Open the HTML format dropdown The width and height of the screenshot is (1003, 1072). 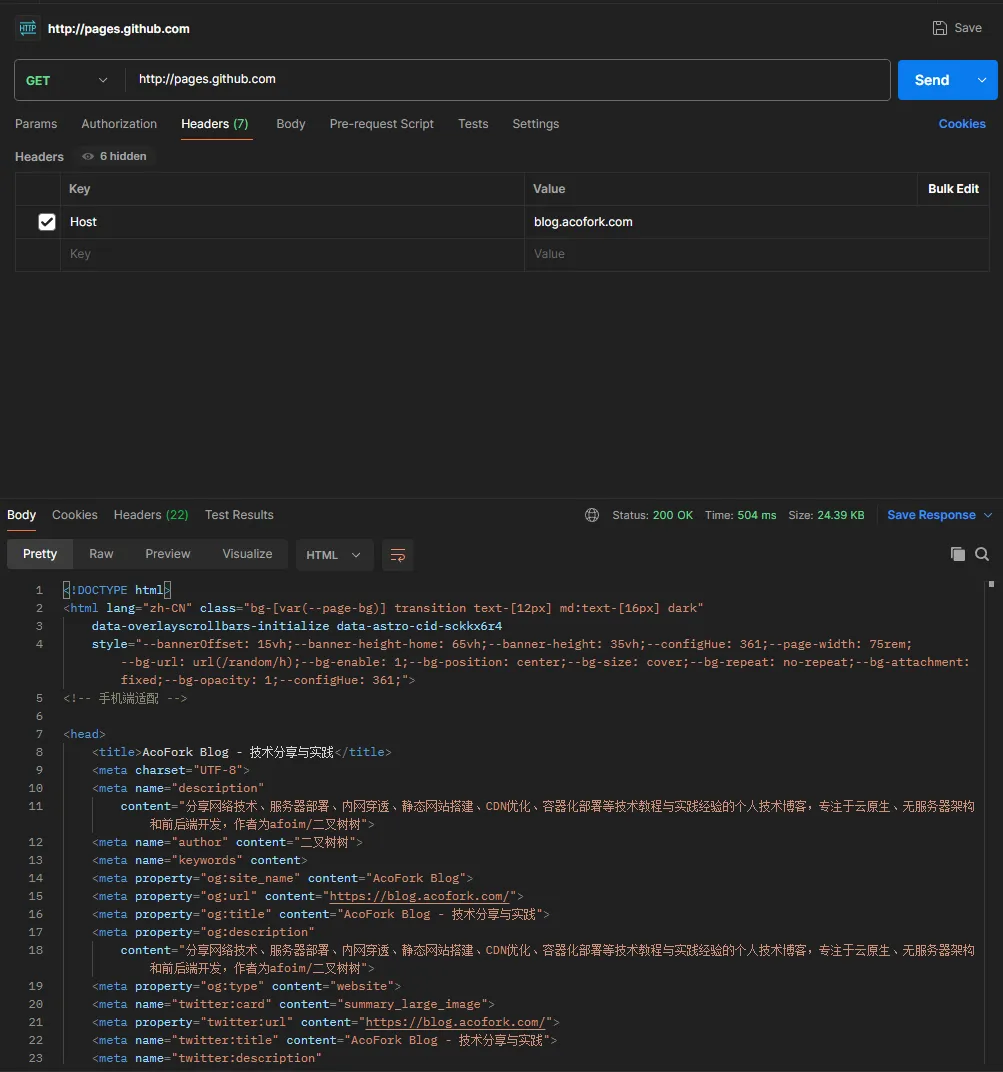click(334, 555)
